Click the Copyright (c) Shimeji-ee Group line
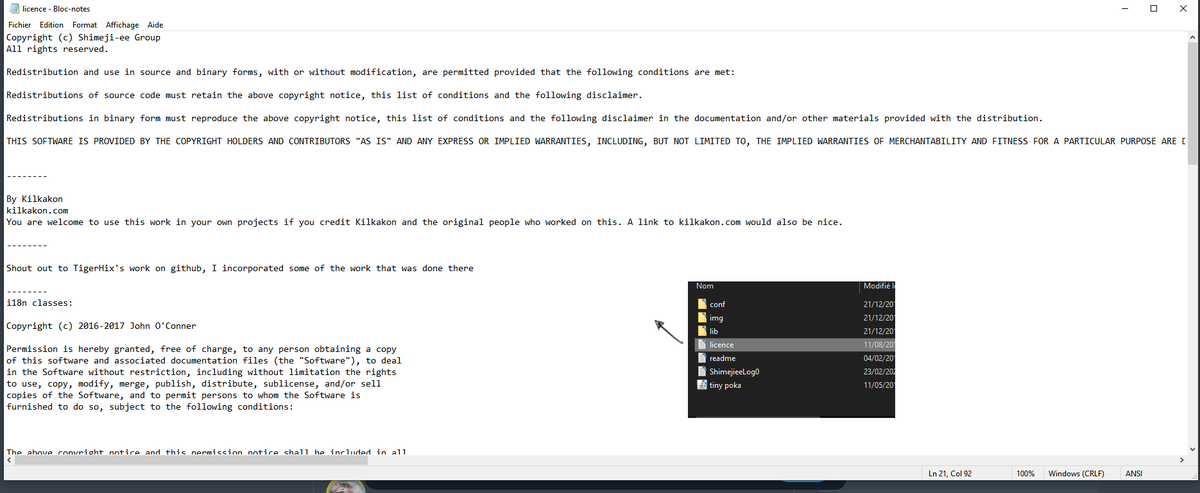This screenshot has width=1200, height=493. coord(83,38)
